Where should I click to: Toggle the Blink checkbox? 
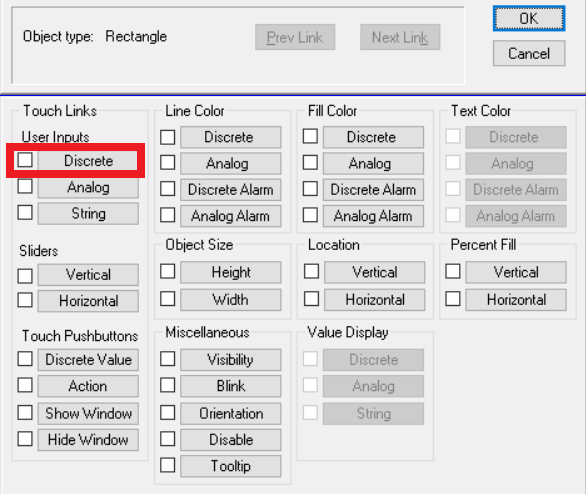[x=167, y=385]
